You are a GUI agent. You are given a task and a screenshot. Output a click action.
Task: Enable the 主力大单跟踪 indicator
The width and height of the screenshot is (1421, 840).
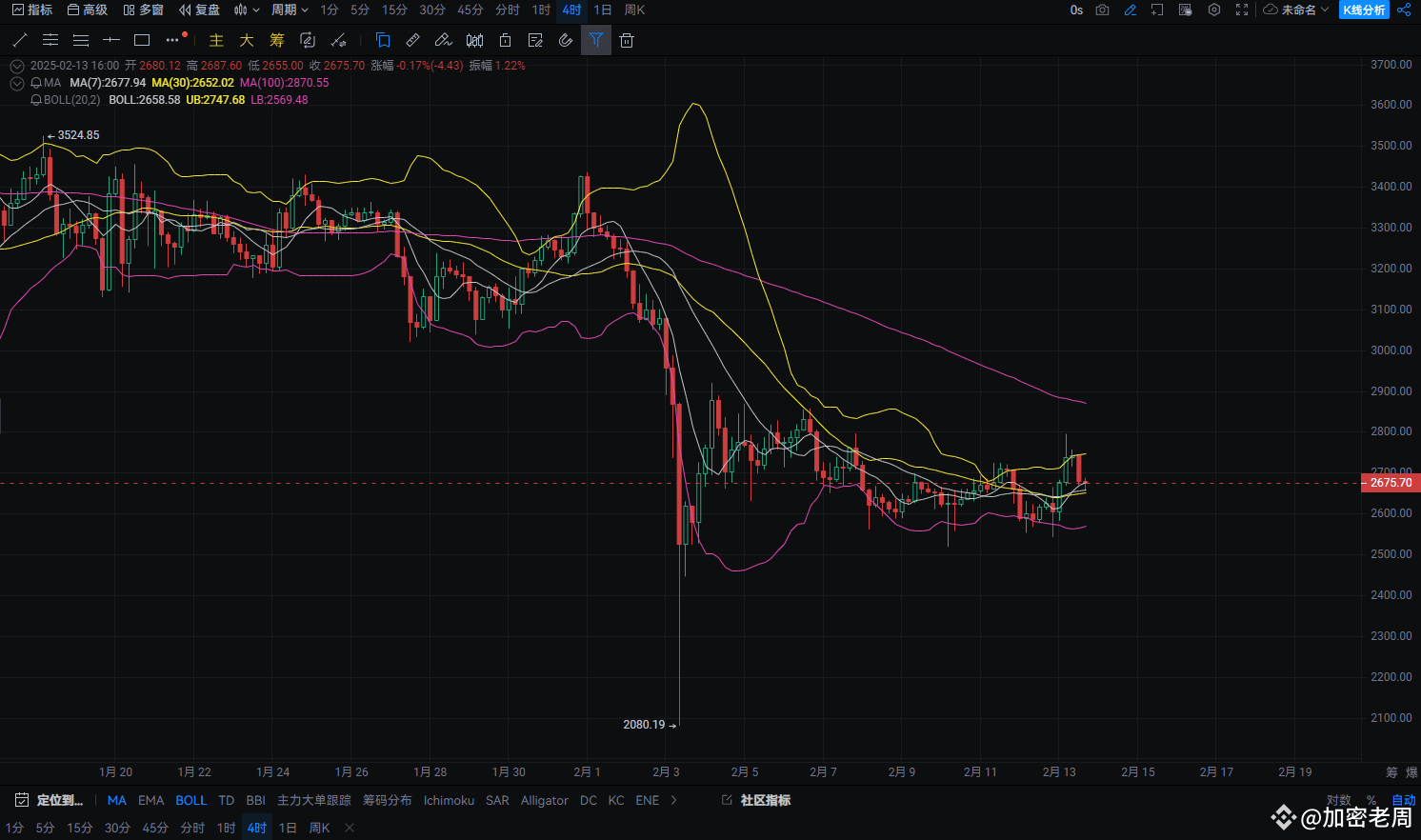coord(314,801)
